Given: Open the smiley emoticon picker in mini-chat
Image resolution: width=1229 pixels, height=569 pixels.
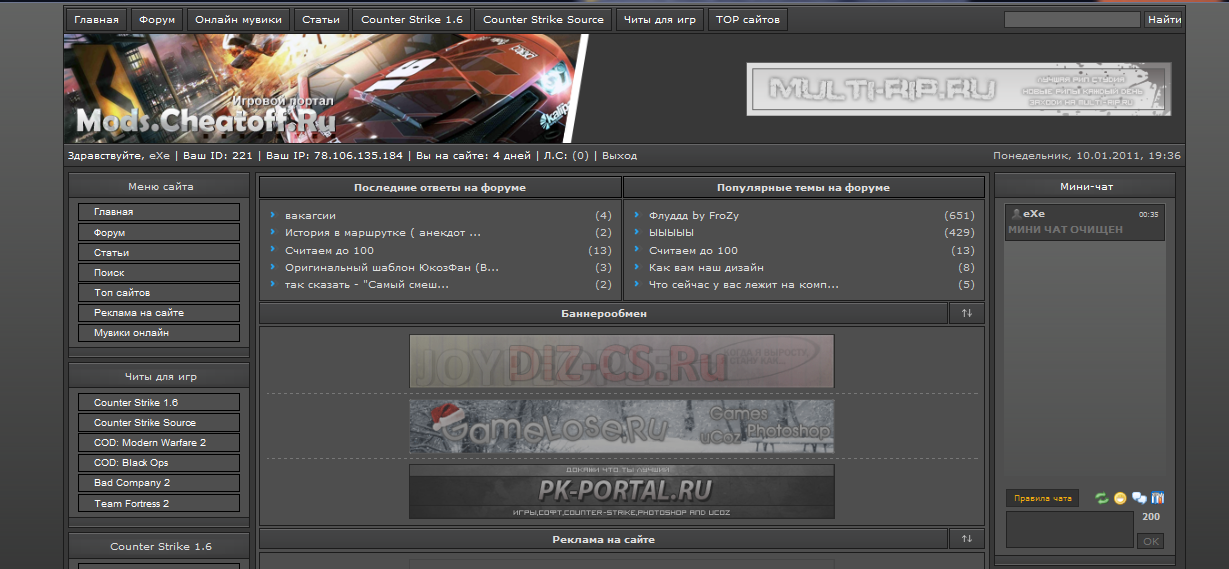Looking at the screenshot, I should tap(1120, 498).
